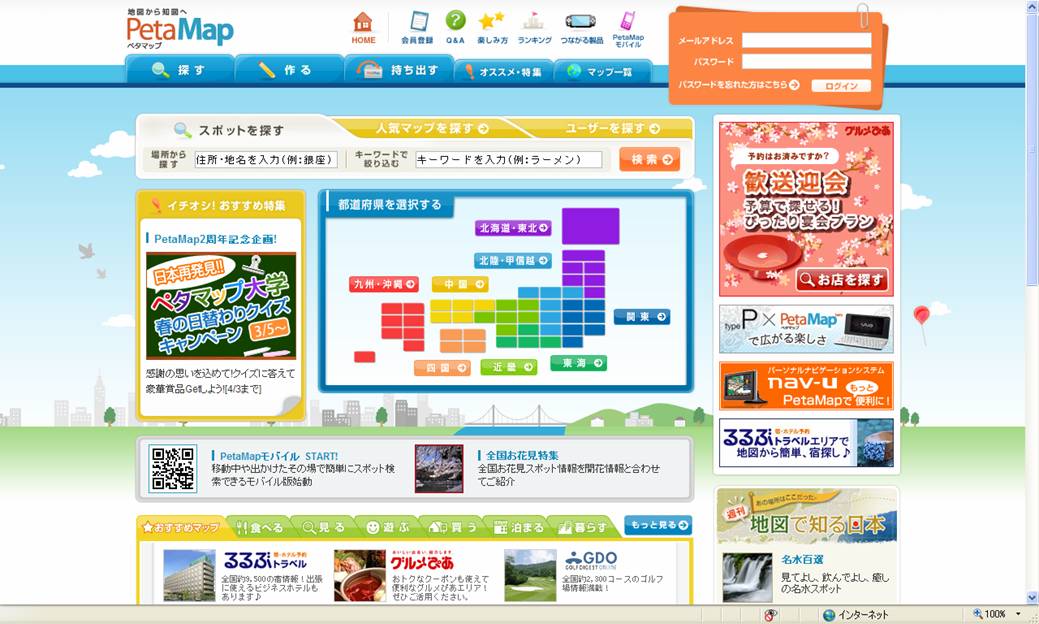Focus the keyword input field

point(508,160)
